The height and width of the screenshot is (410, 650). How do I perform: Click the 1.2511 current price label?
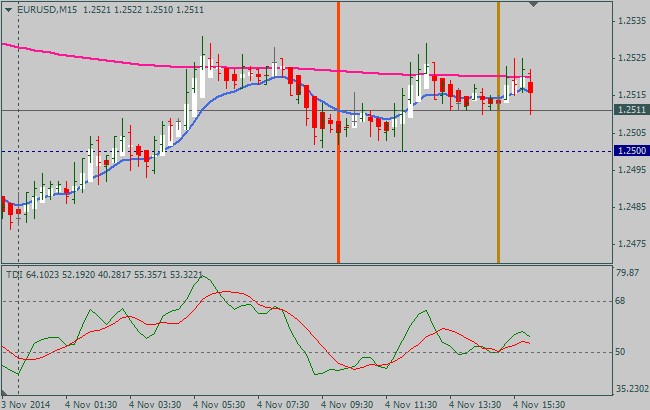(x=631, y=110)
